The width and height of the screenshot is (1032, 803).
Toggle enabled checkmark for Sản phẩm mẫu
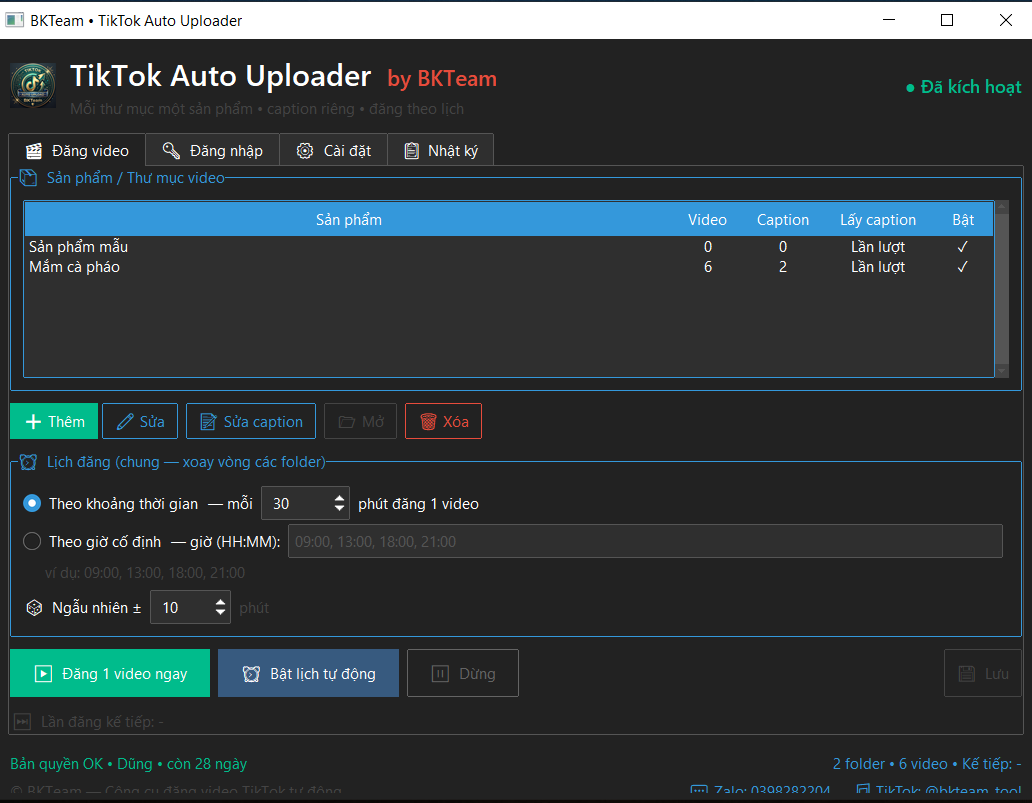962,247
